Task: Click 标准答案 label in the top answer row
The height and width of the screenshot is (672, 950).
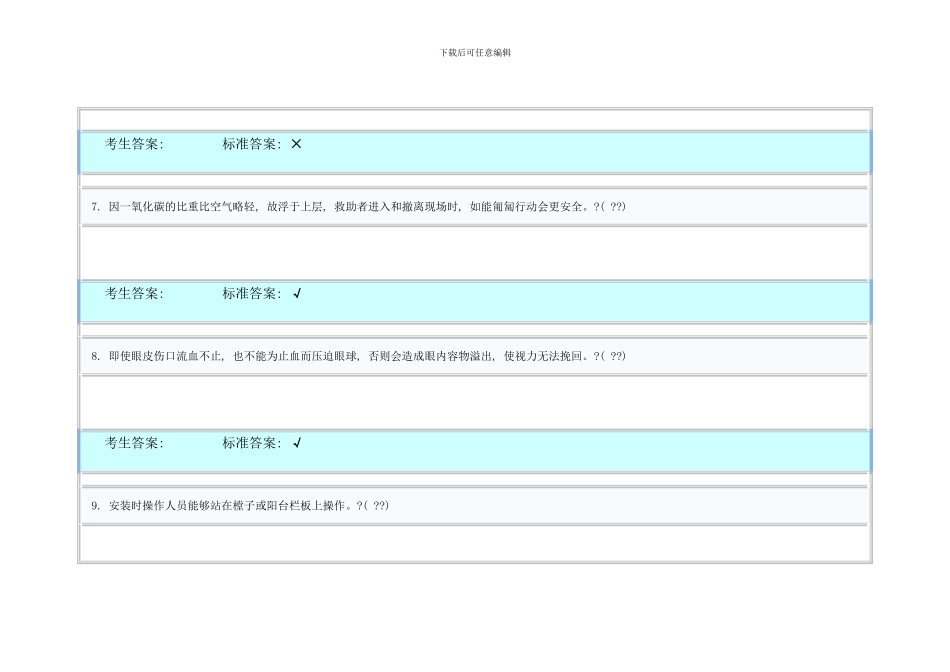Action: pos(252,144)
